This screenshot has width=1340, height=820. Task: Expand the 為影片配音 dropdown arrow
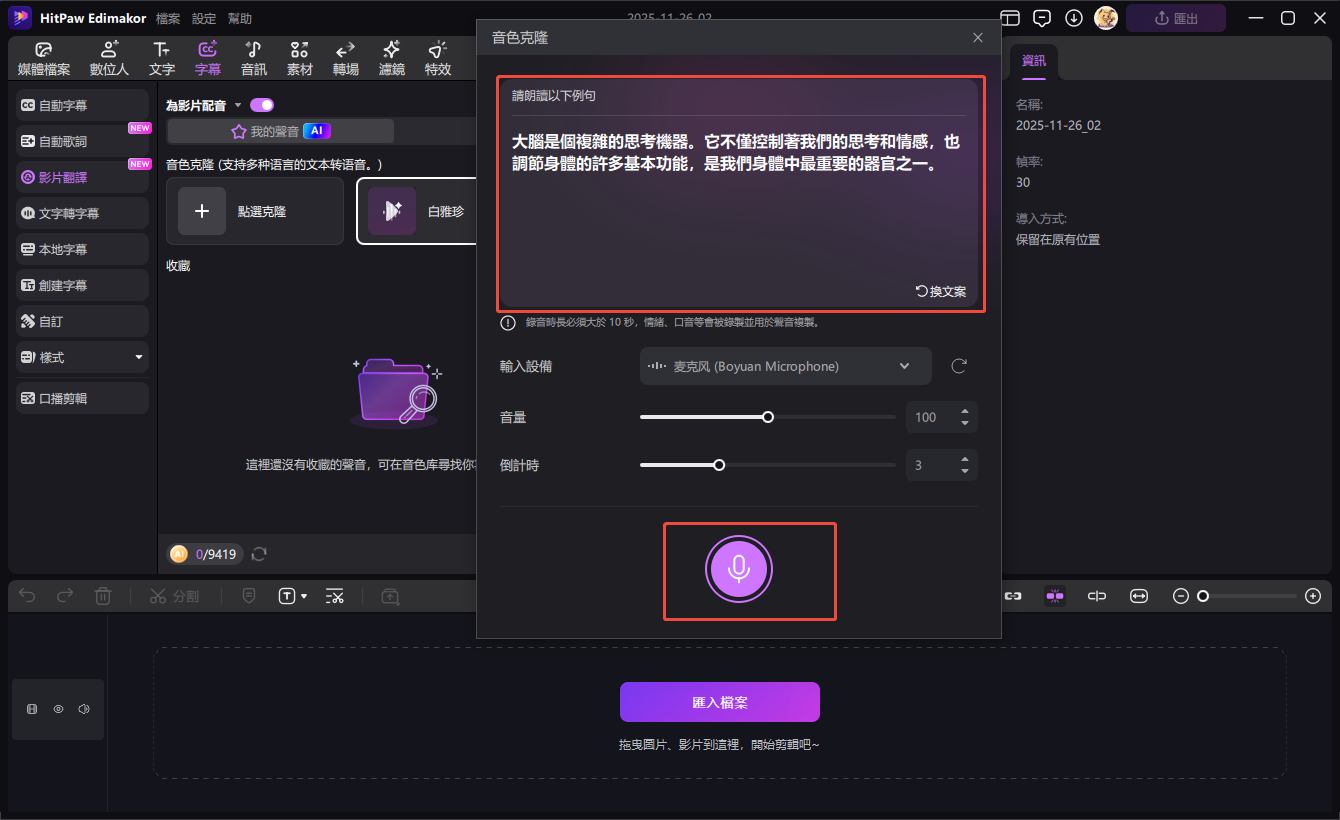(238, 106)
